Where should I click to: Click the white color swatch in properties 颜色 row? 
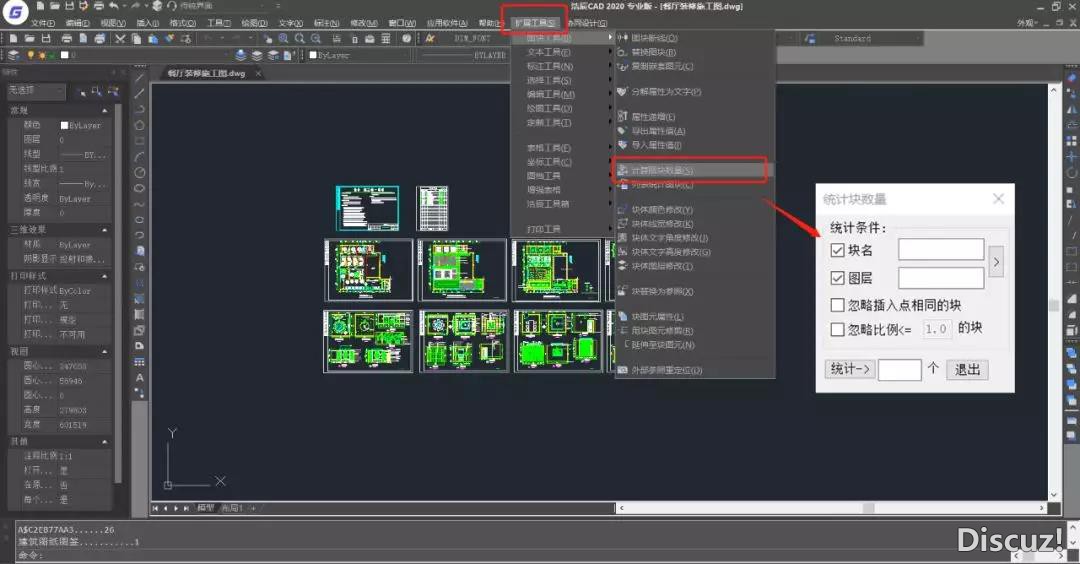(65, 126)
